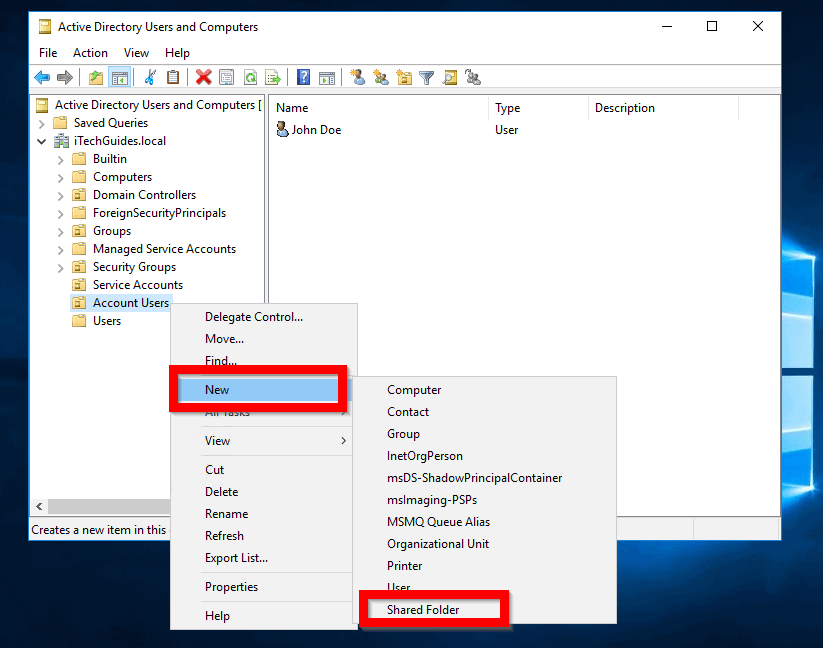The height and width of the screenshot is (648, 823).
Task: Expand the Security Groups node
Action: [60, 268]
